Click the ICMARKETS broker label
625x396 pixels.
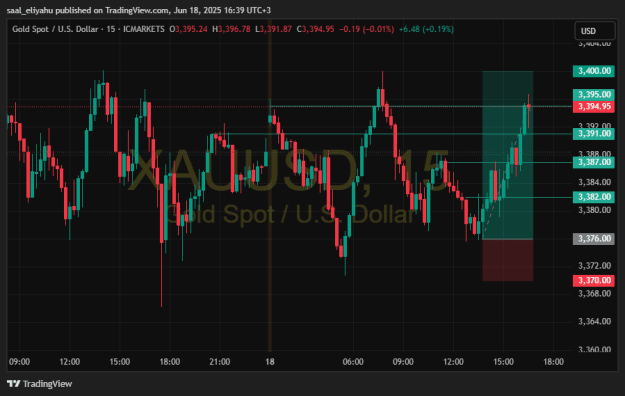point(143,29)
